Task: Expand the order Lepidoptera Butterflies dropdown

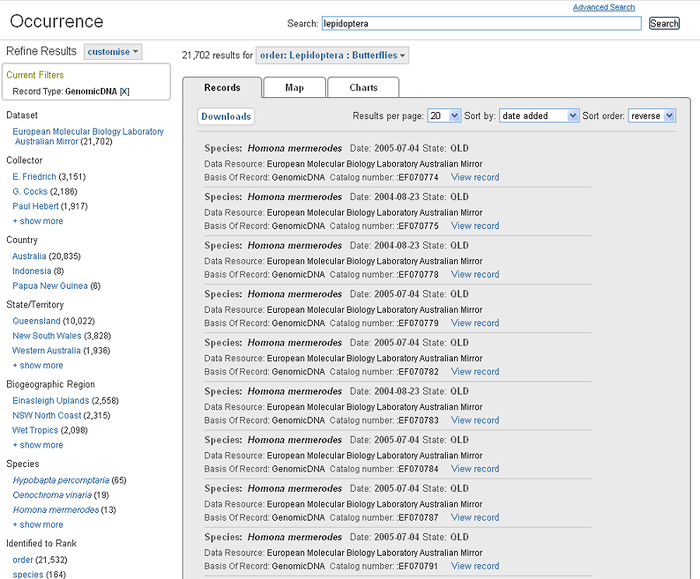Action: (x=331, y=56)
